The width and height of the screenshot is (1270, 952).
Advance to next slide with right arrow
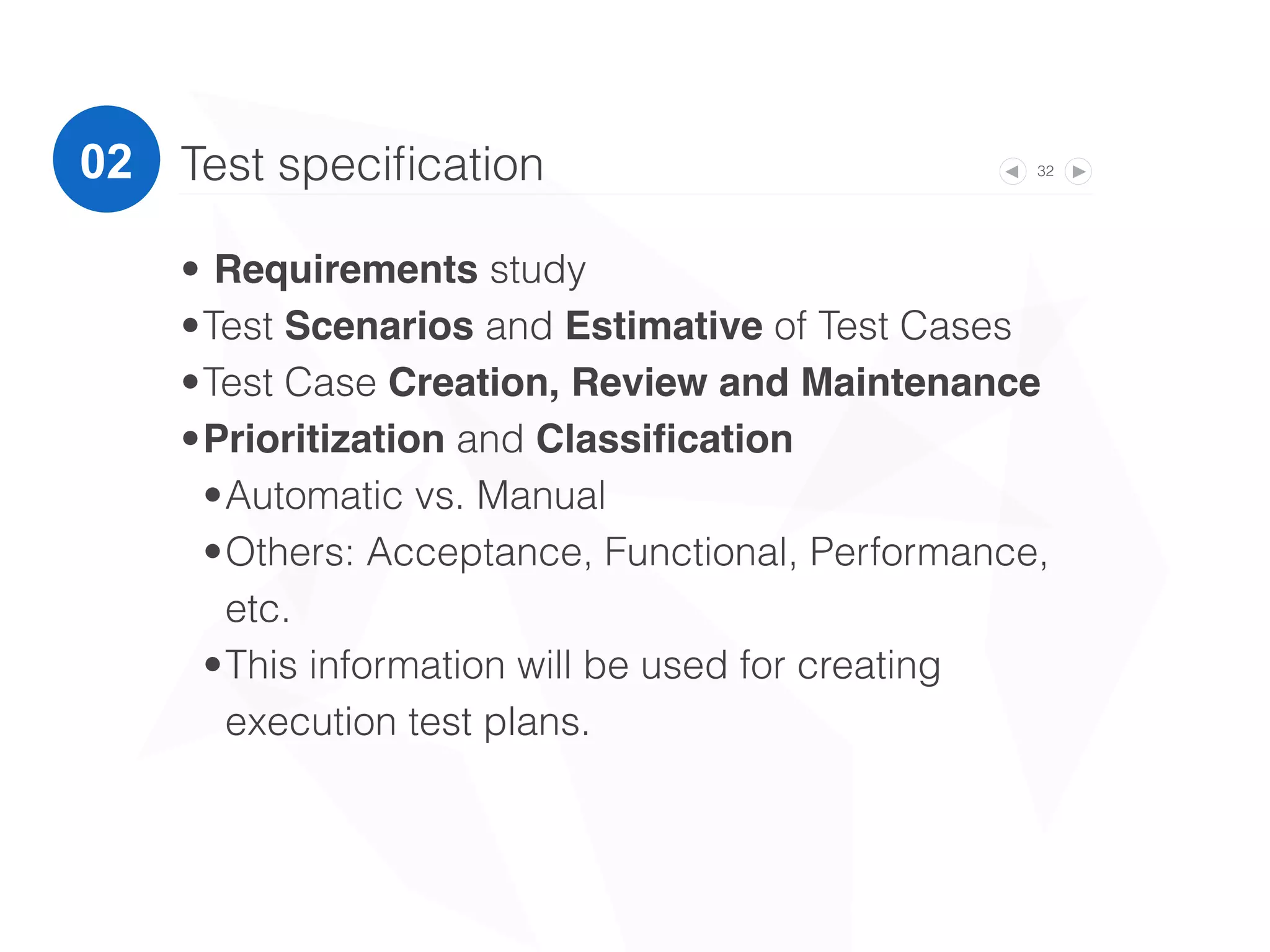[x=1078, y=171]
